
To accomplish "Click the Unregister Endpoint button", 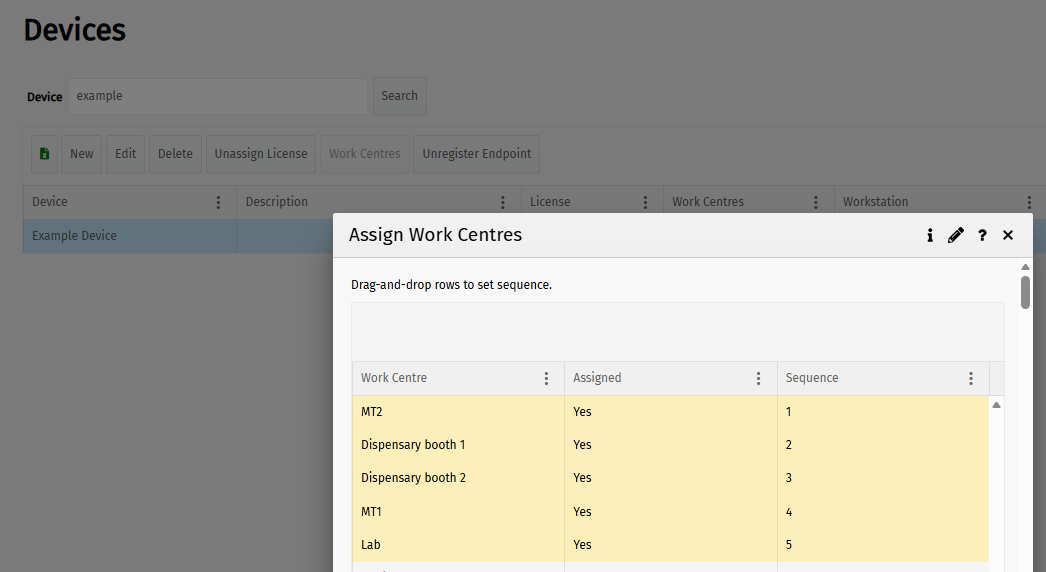I will tap(476, 154).
